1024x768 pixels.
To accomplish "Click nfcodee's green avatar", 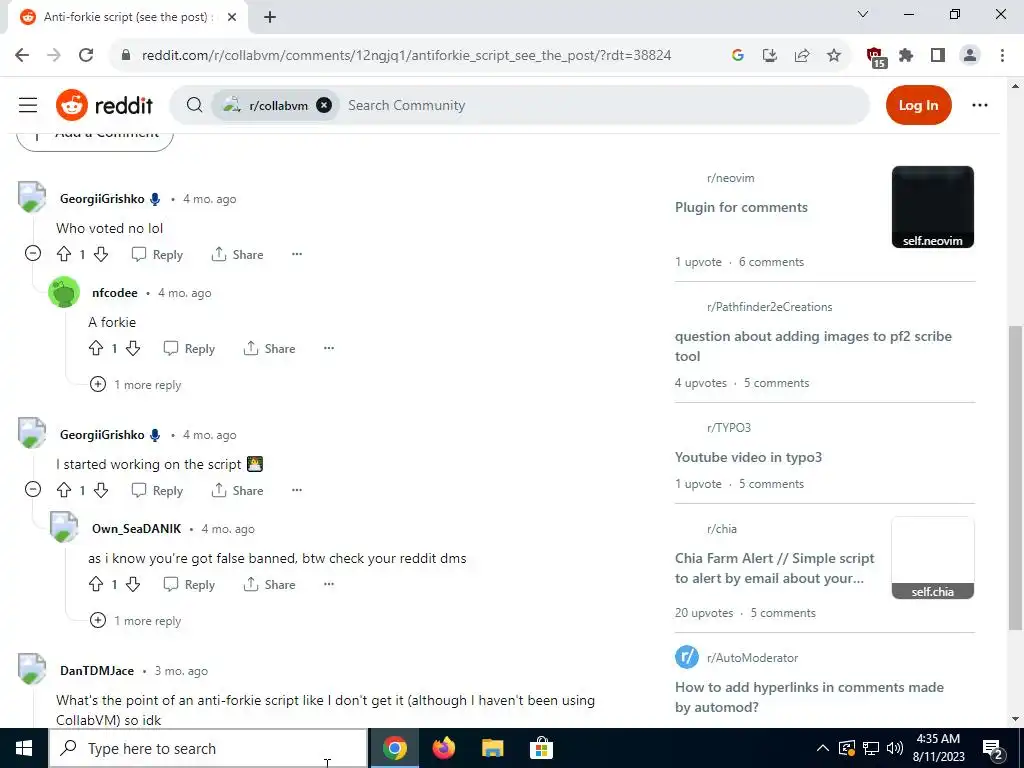I will point(64,293).
